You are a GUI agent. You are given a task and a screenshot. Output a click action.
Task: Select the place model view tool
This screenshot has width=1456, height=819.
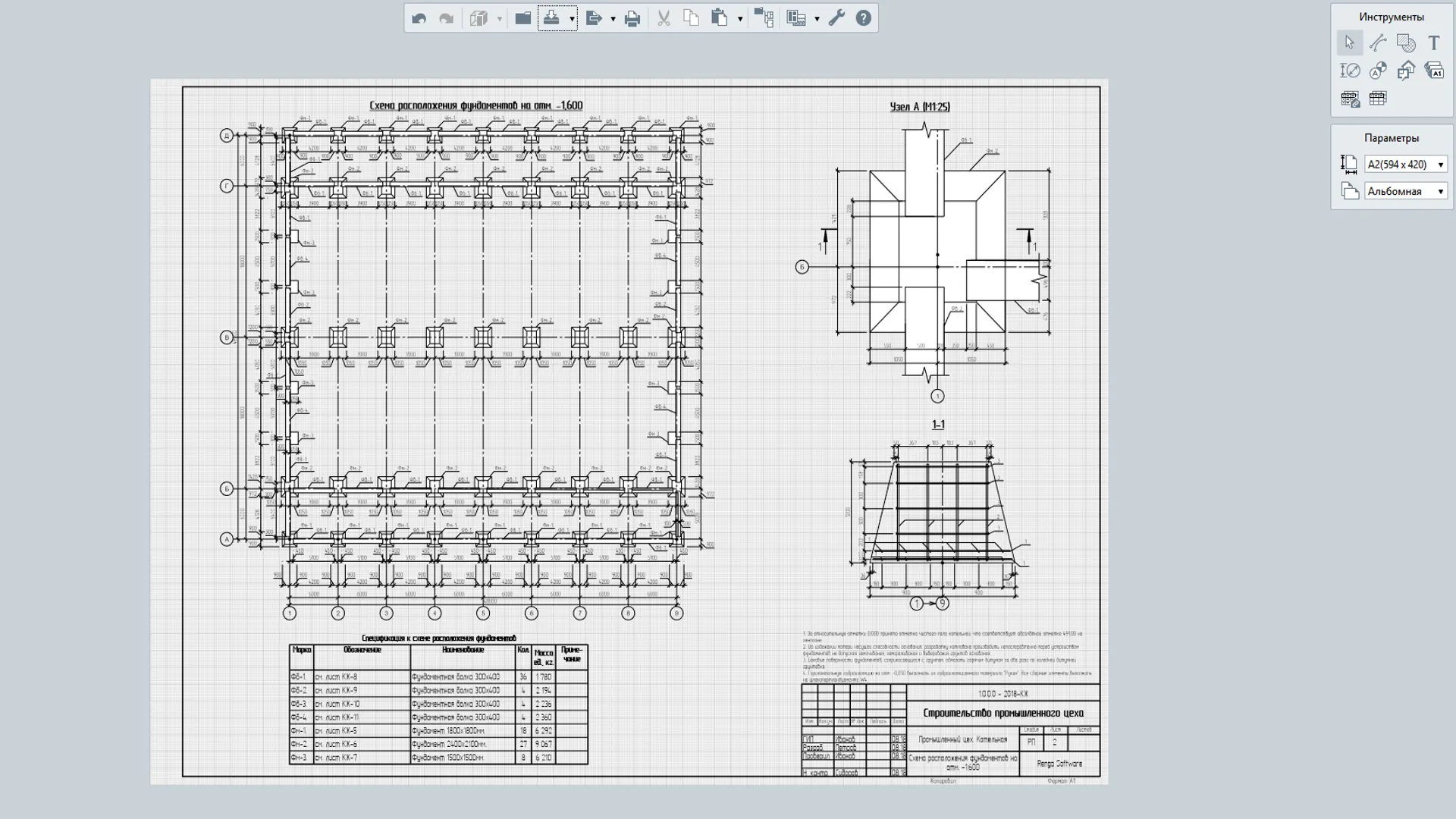tap(1406, 71)
